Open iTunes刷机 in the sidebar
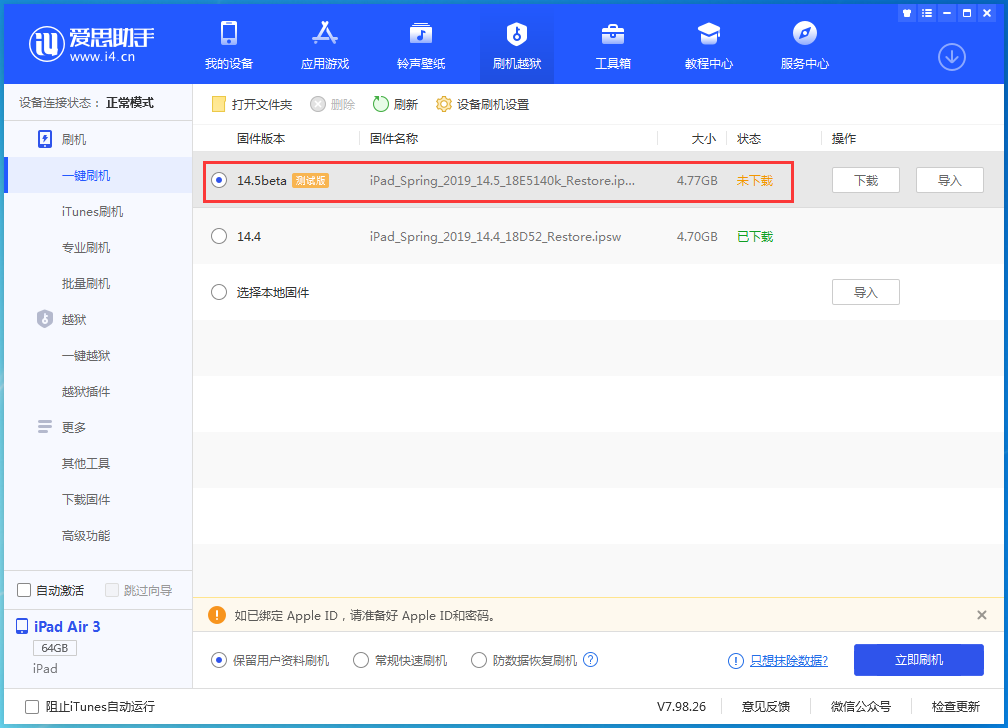1008x728 pixels. [x=93, y=212]
